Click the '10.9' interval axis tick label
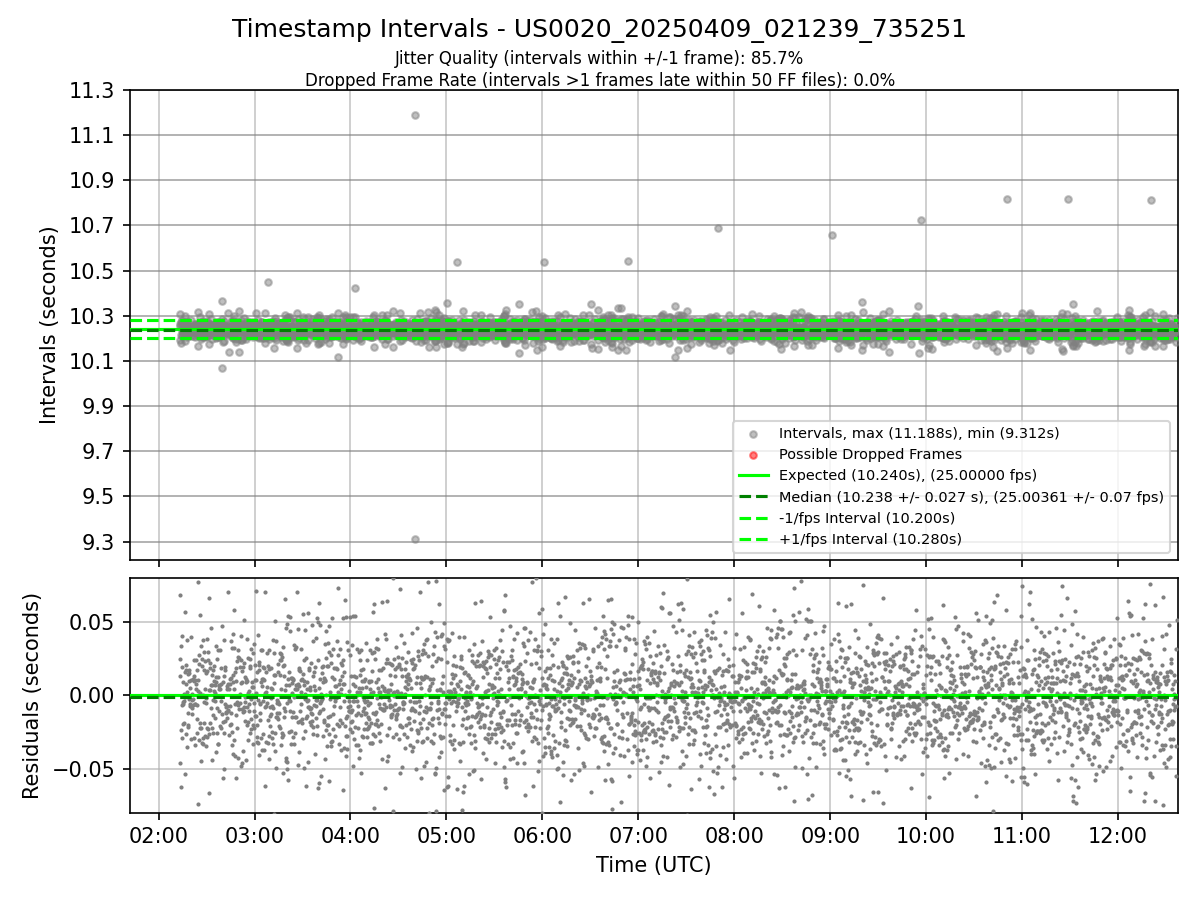Viewport: 1200px width, 900px height. tap(94, 181)
